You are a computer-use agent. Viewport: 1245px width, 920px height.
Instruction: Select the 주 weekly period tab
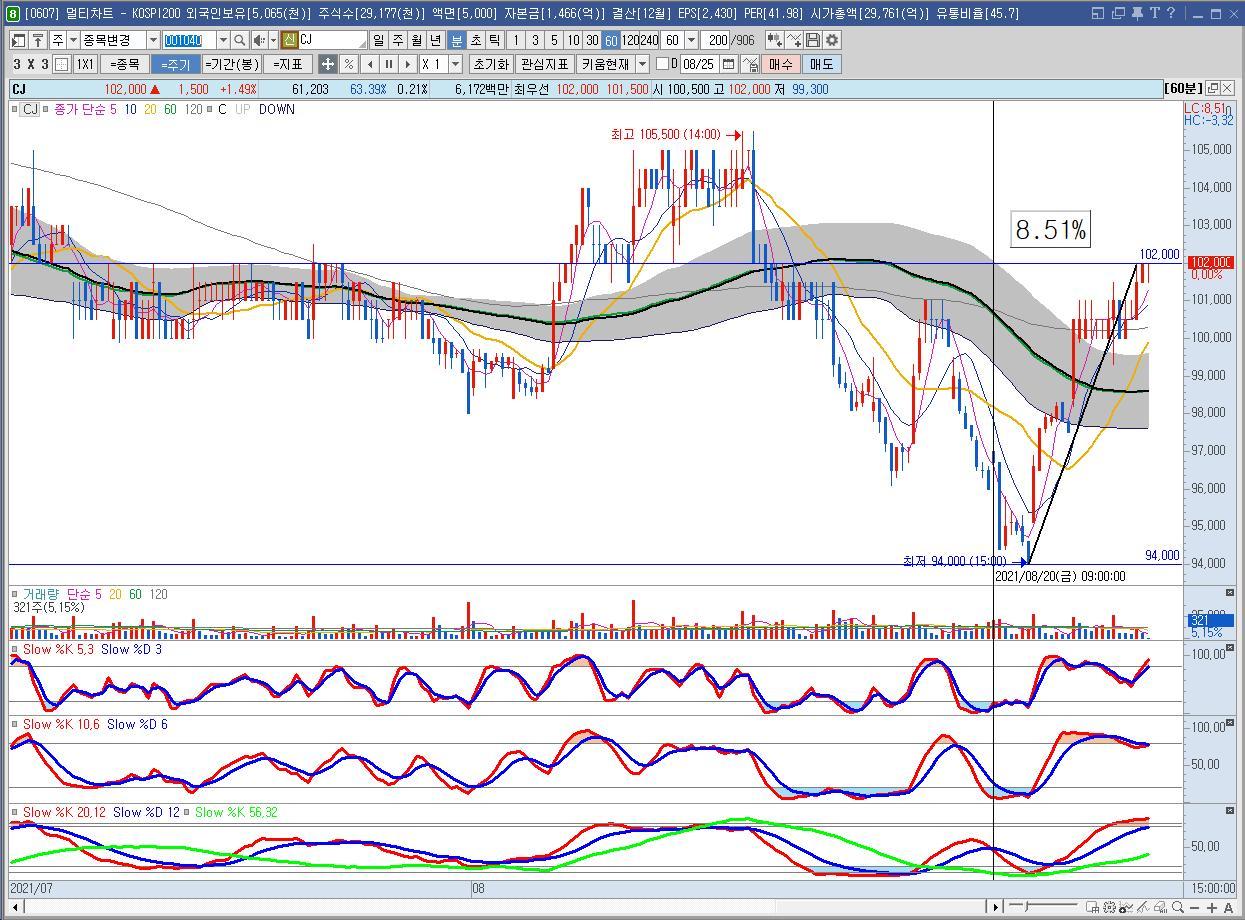(398, 40)
